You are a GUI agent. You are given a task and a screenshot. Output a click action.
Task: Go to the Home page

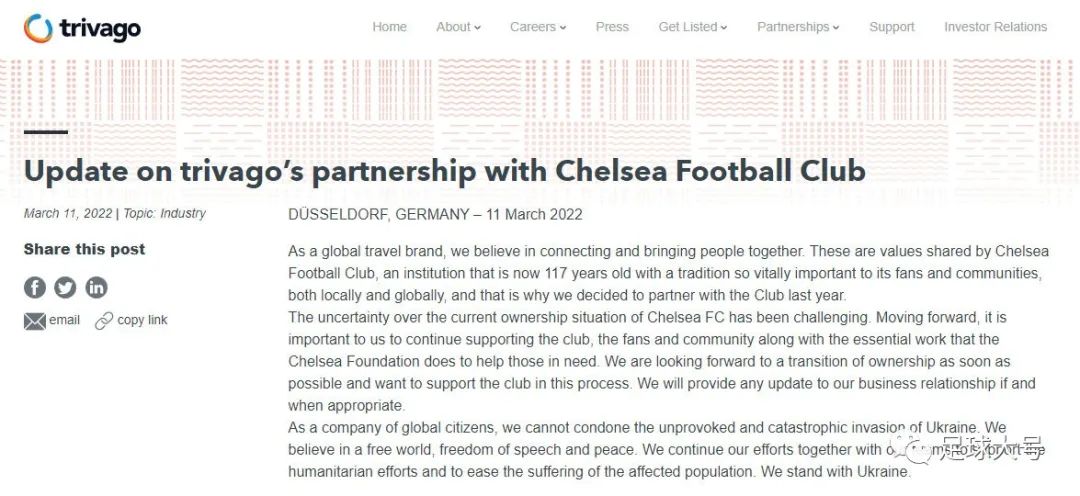389,27
